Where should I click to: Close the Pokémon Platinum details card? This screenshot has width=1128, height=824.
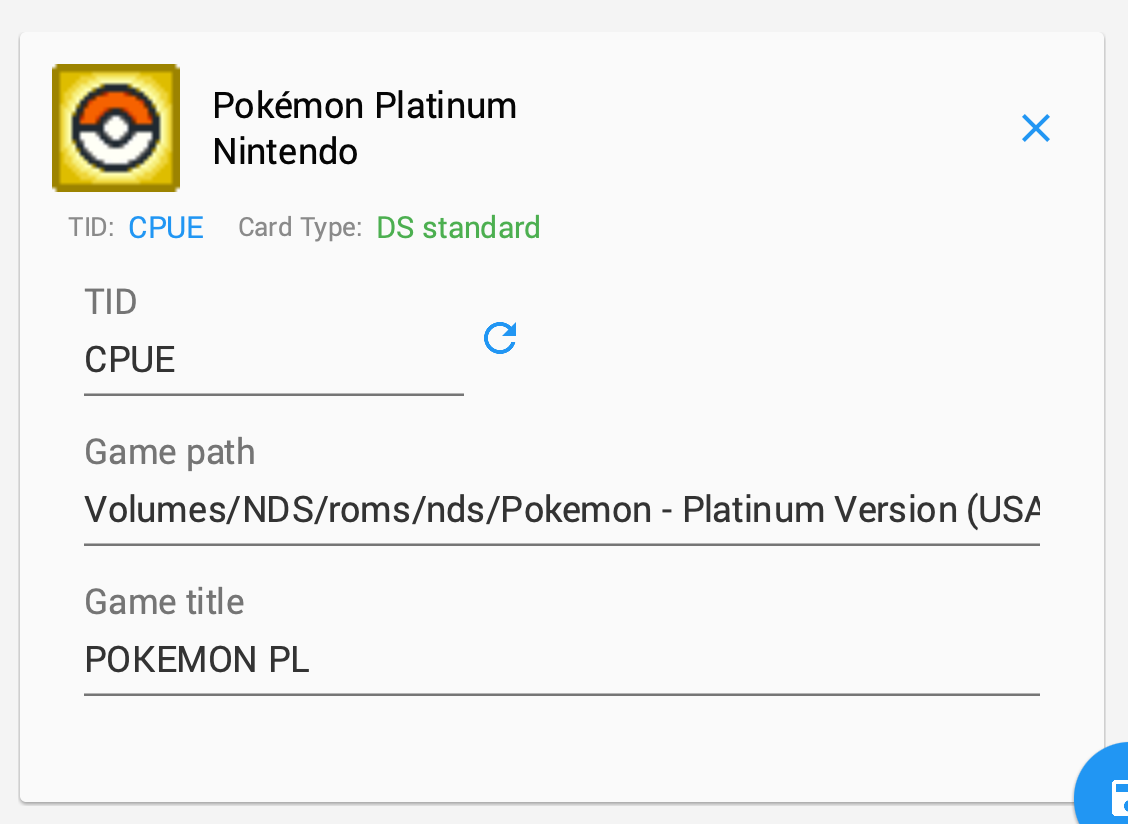coord(1036,128)
